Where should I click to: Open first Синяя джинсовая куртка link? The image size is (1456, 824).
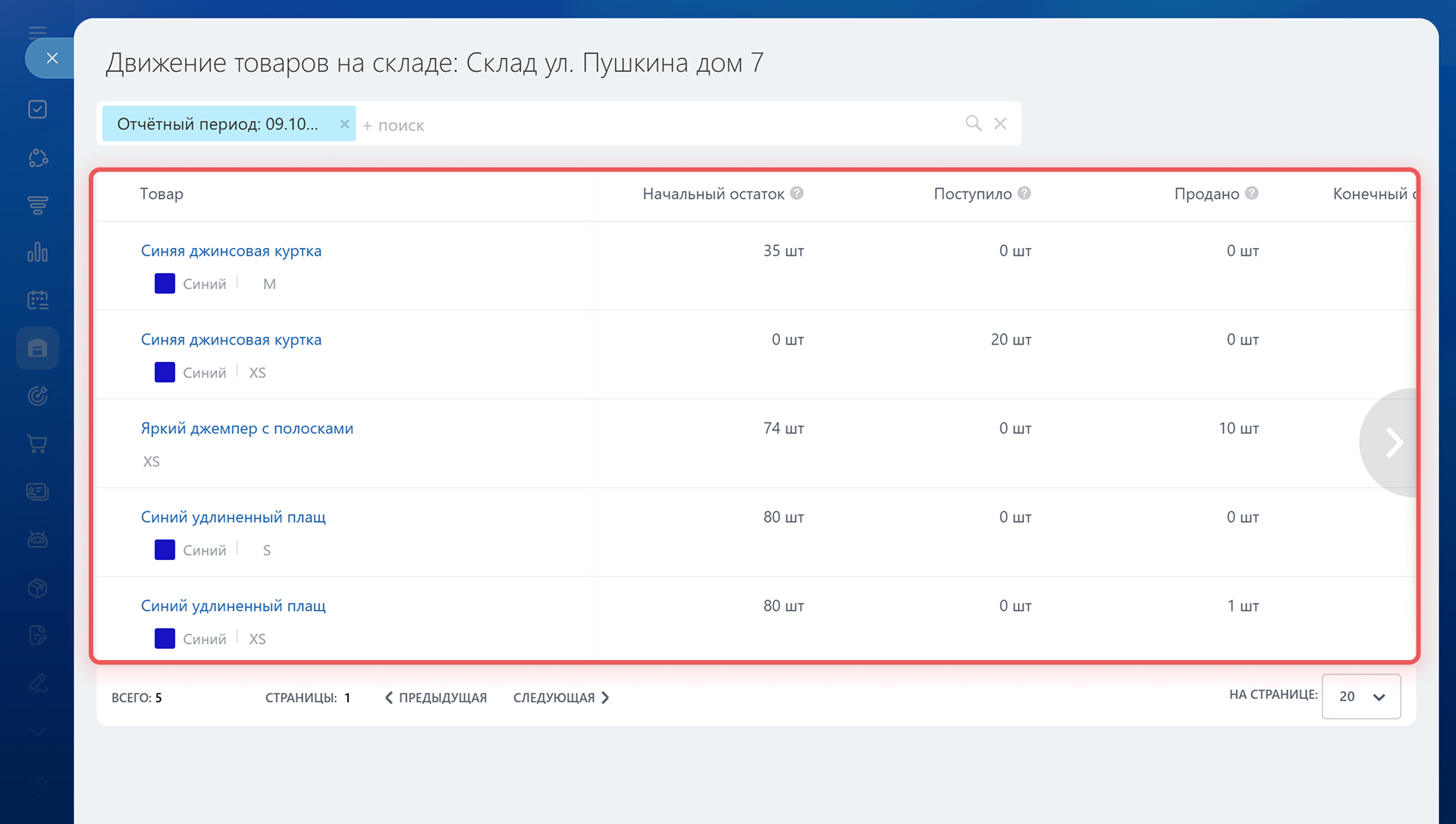(x=231, y=251)
